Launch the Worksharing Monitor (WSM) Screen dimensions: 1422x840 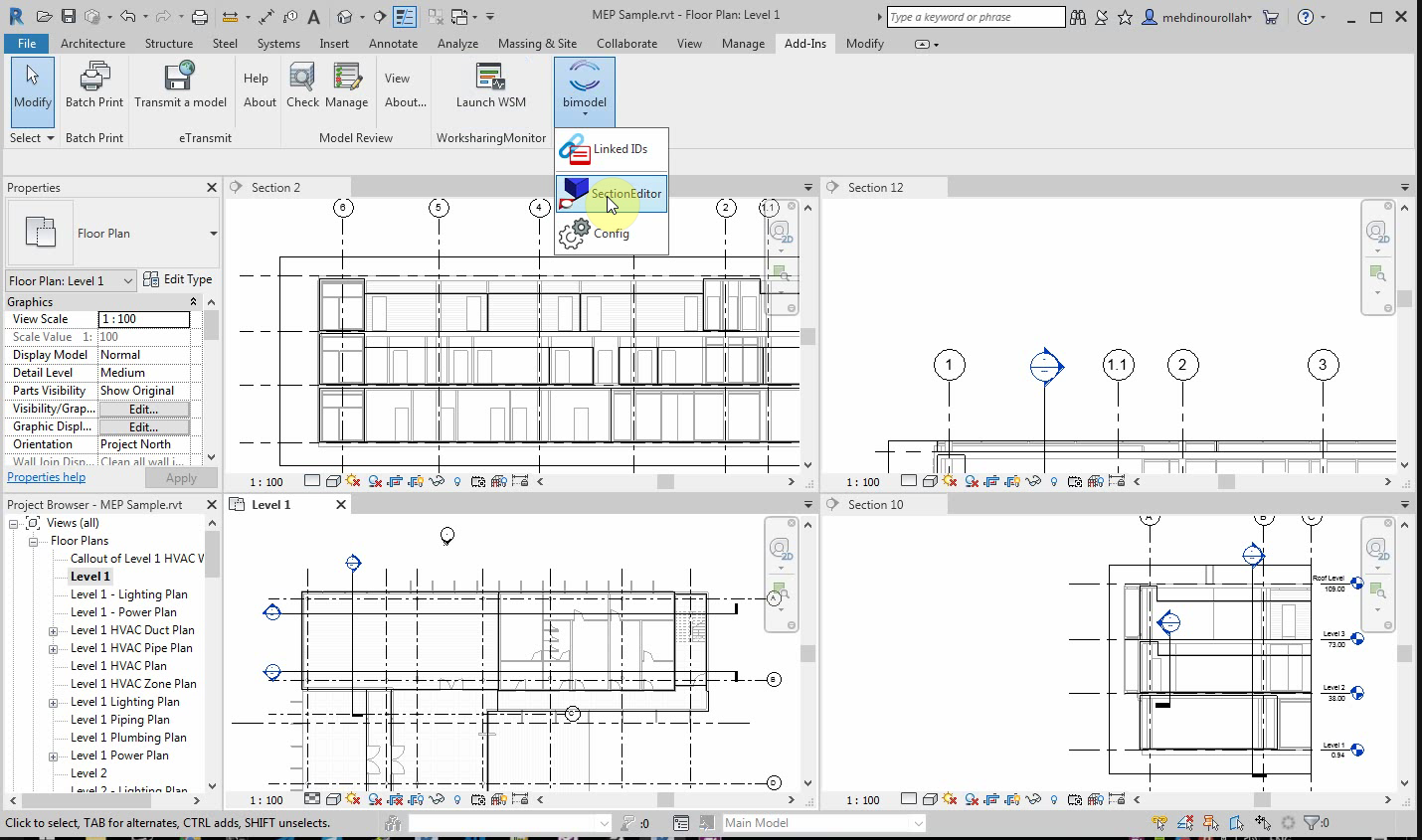[x=490, y=78]
